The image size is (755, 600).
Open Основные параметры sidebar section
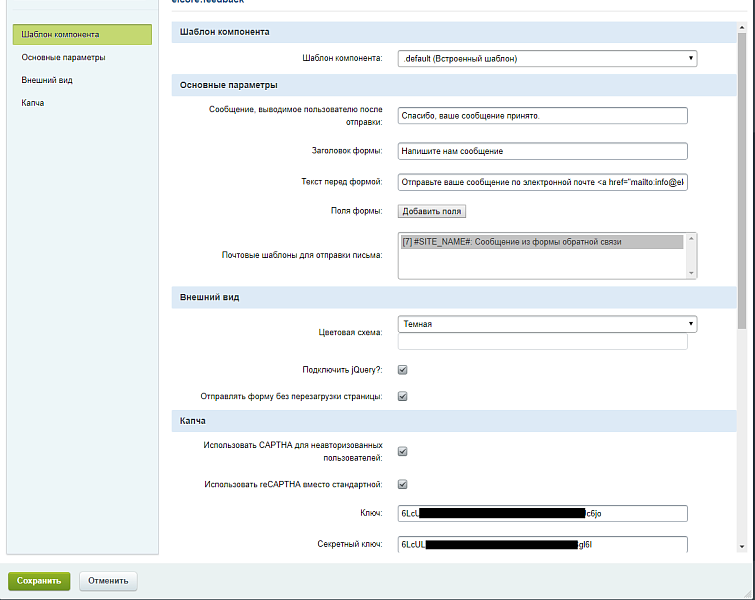pyautogui.click(x=64, y=57)
